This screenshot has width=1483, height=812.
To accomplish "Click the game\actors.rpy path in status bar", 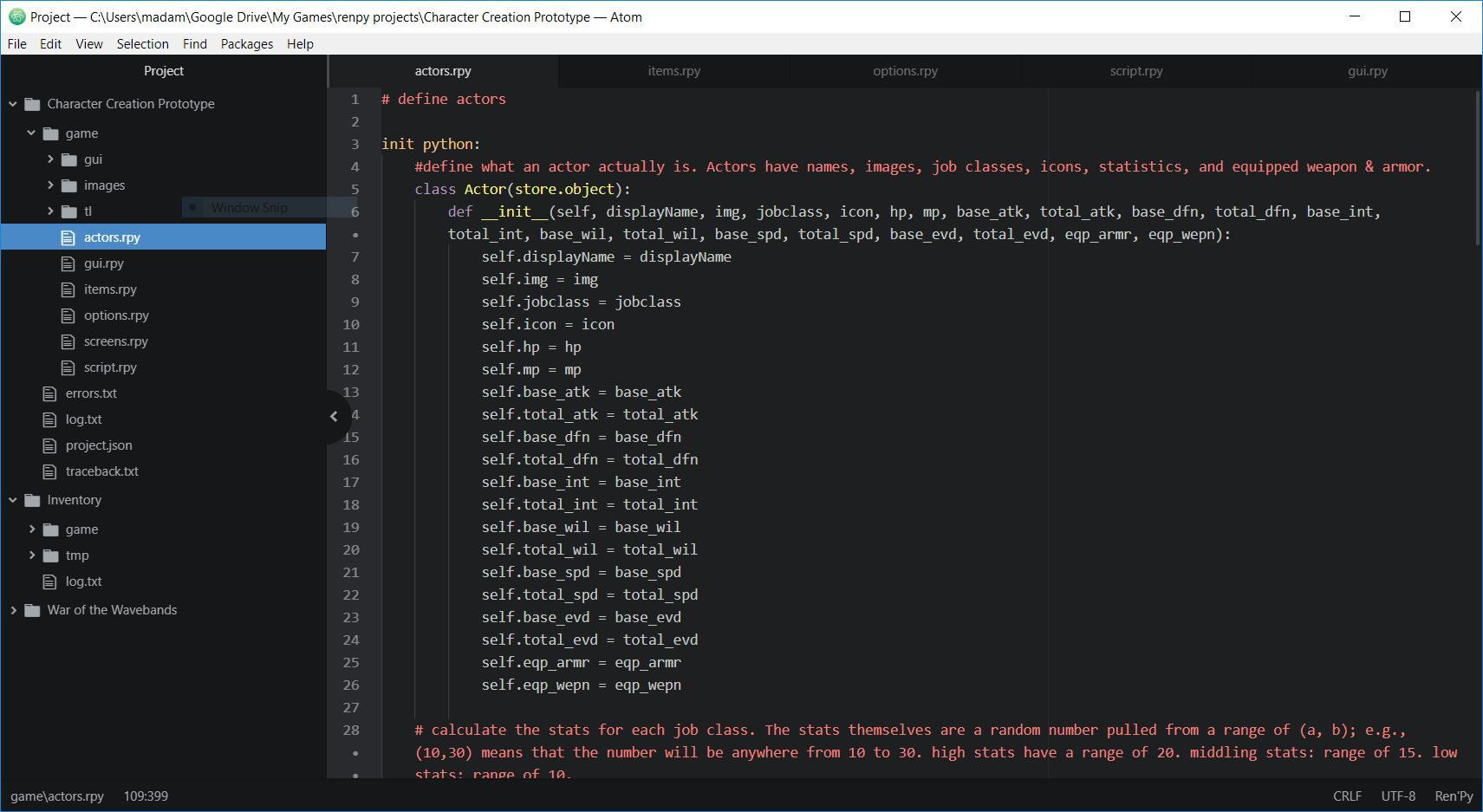I will [57, 796].
